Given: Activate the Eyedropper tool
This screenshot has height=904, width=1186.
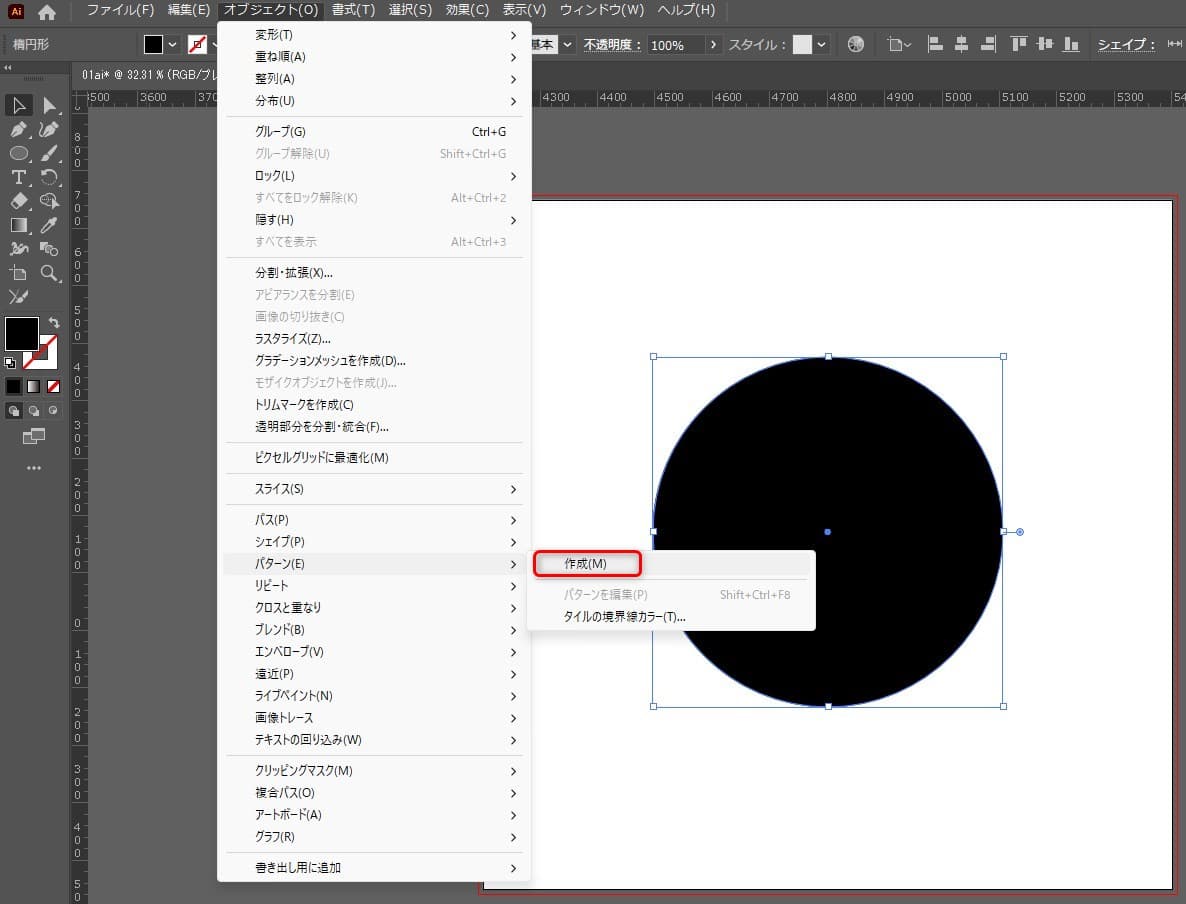Looking at the screenshot, I should (49, 225).
